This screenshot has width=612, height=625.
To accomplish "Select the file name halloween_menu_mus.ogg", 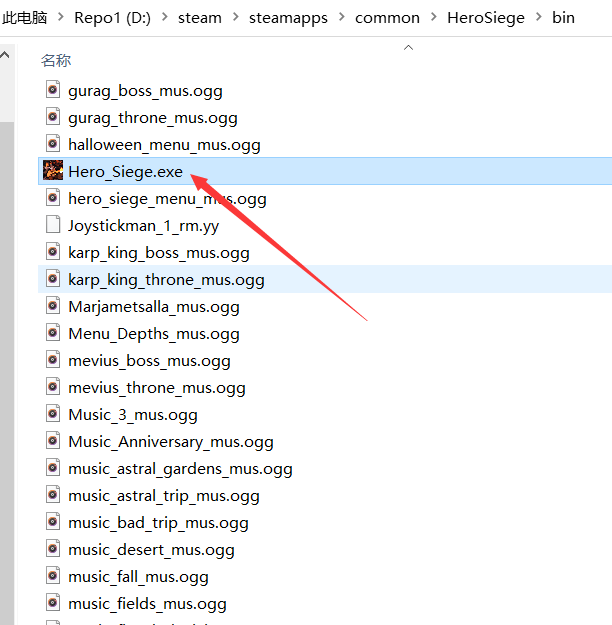I will point(164,145).
